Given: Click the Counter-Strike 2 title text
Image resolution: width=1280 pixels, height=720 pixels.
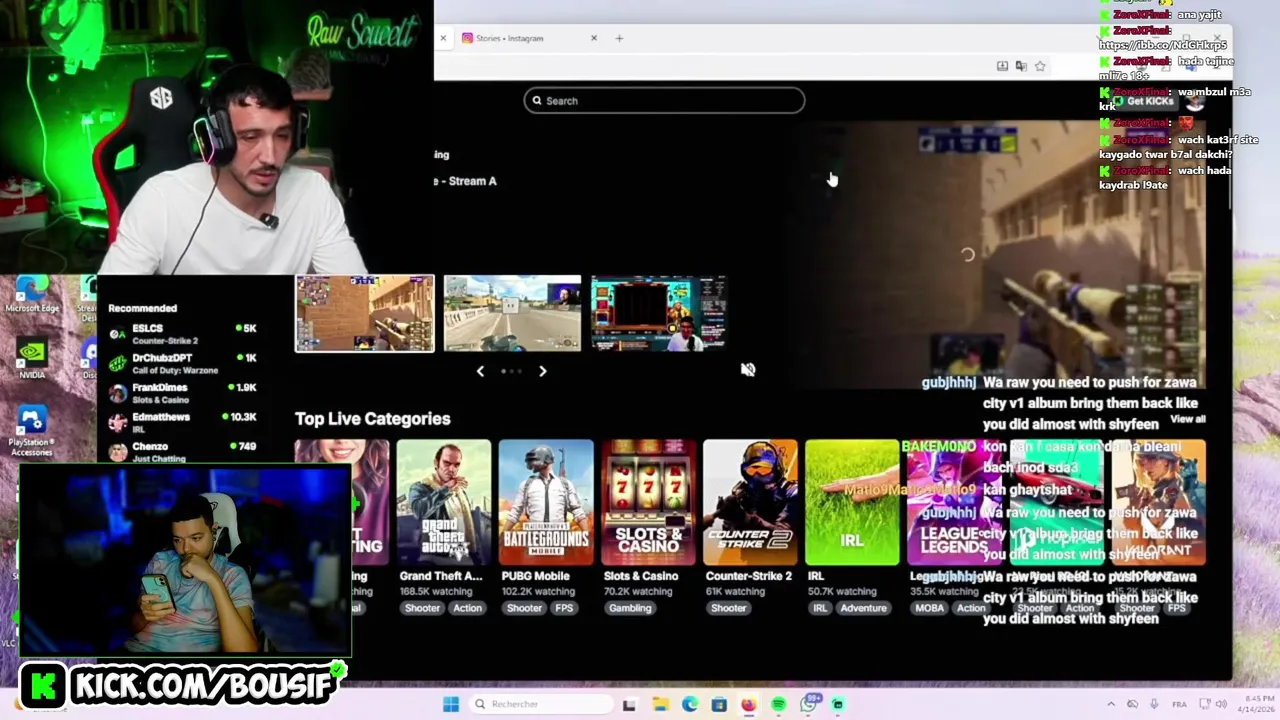Looking at the screenshot, I should [x=748, y=576].
